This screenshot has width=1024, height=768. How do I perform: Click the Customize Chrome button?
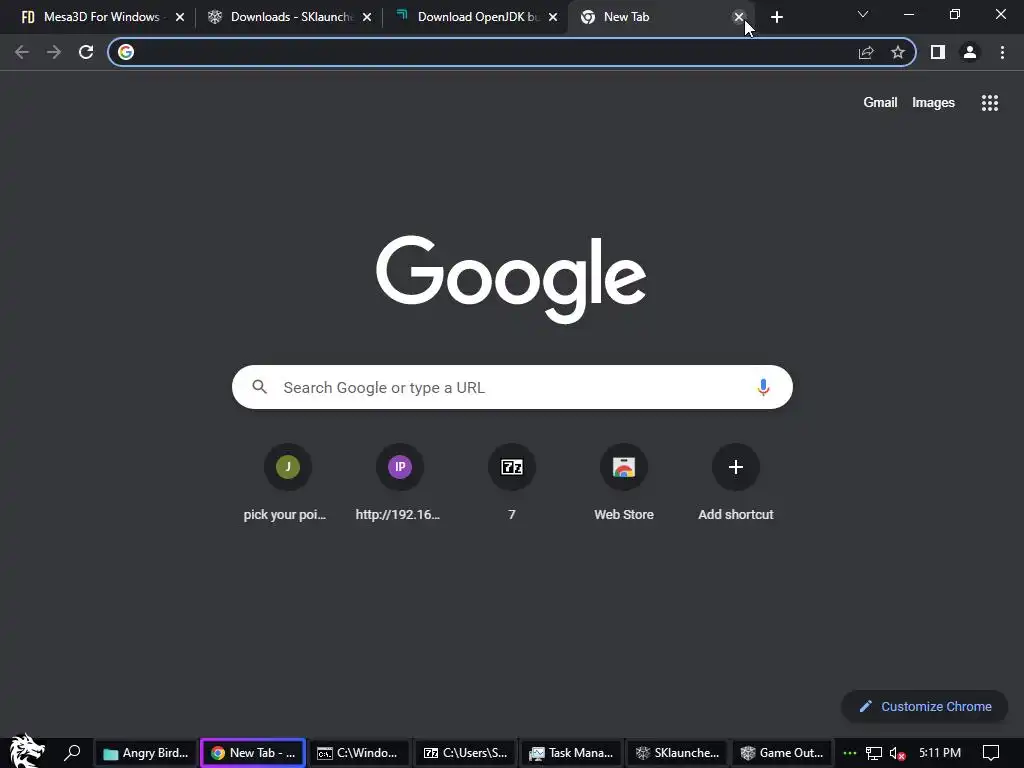click(x=925, y=706)
